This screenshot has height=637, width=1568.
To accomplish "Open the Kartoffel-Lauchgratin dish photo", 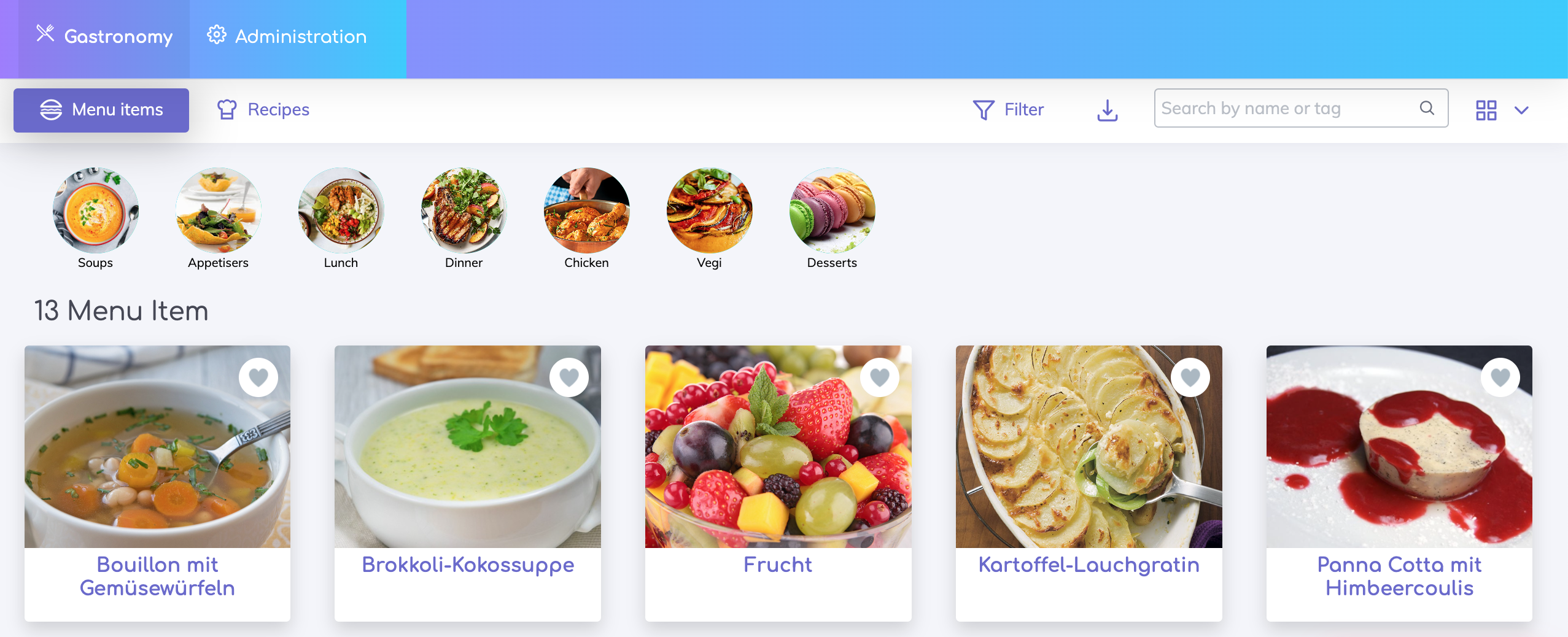I will click(1089, 447).
